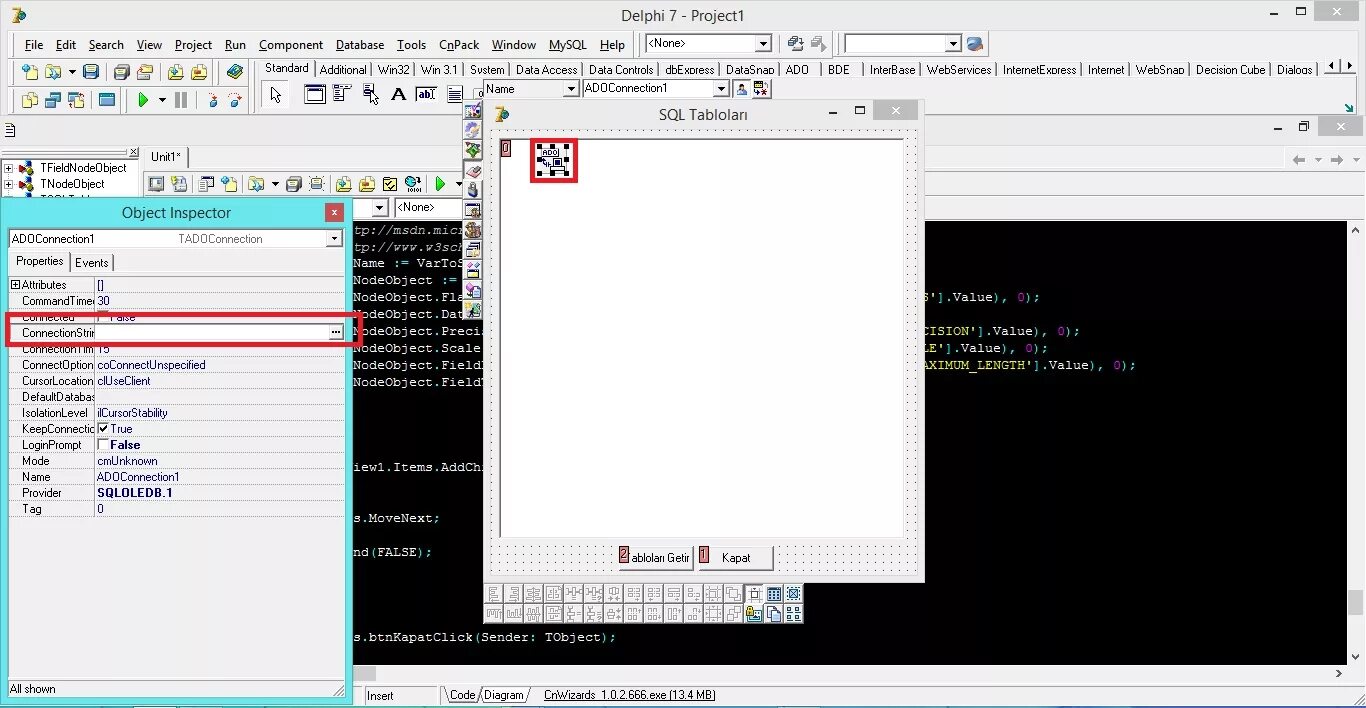Click the Tabloları Getir button on the form
Screen dimensions: 1366x708
click(x=655, y=557)
